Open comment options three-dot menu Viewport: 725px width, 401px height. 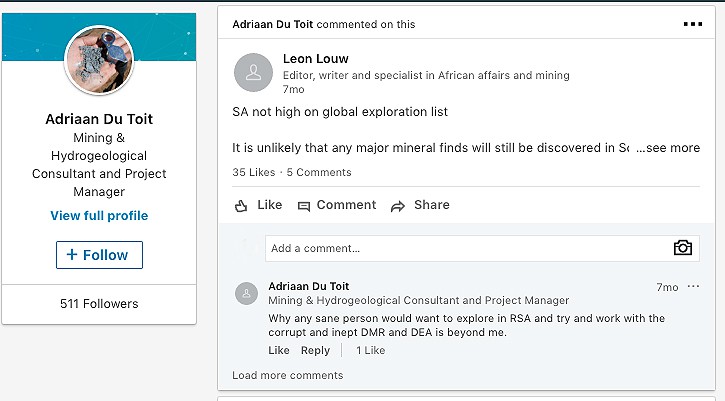[x=694, y=287]
